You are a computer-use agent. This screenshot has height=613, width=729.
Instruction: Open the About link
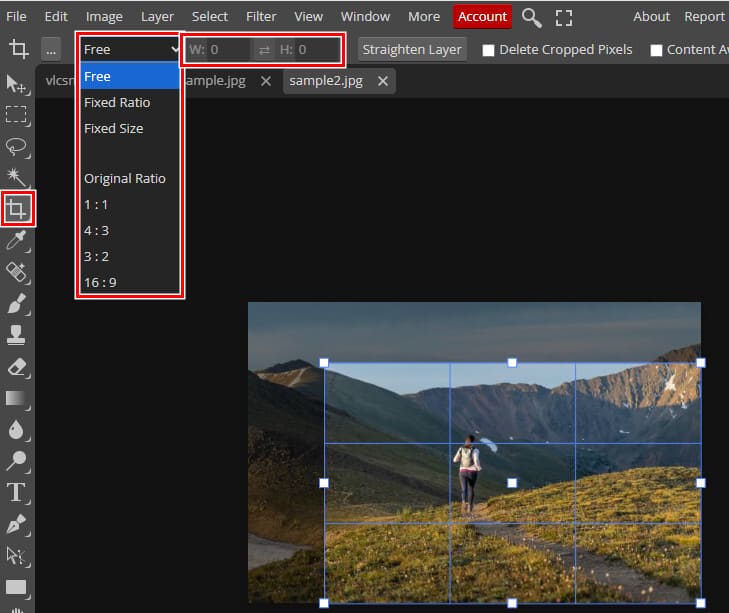[651, 17]
